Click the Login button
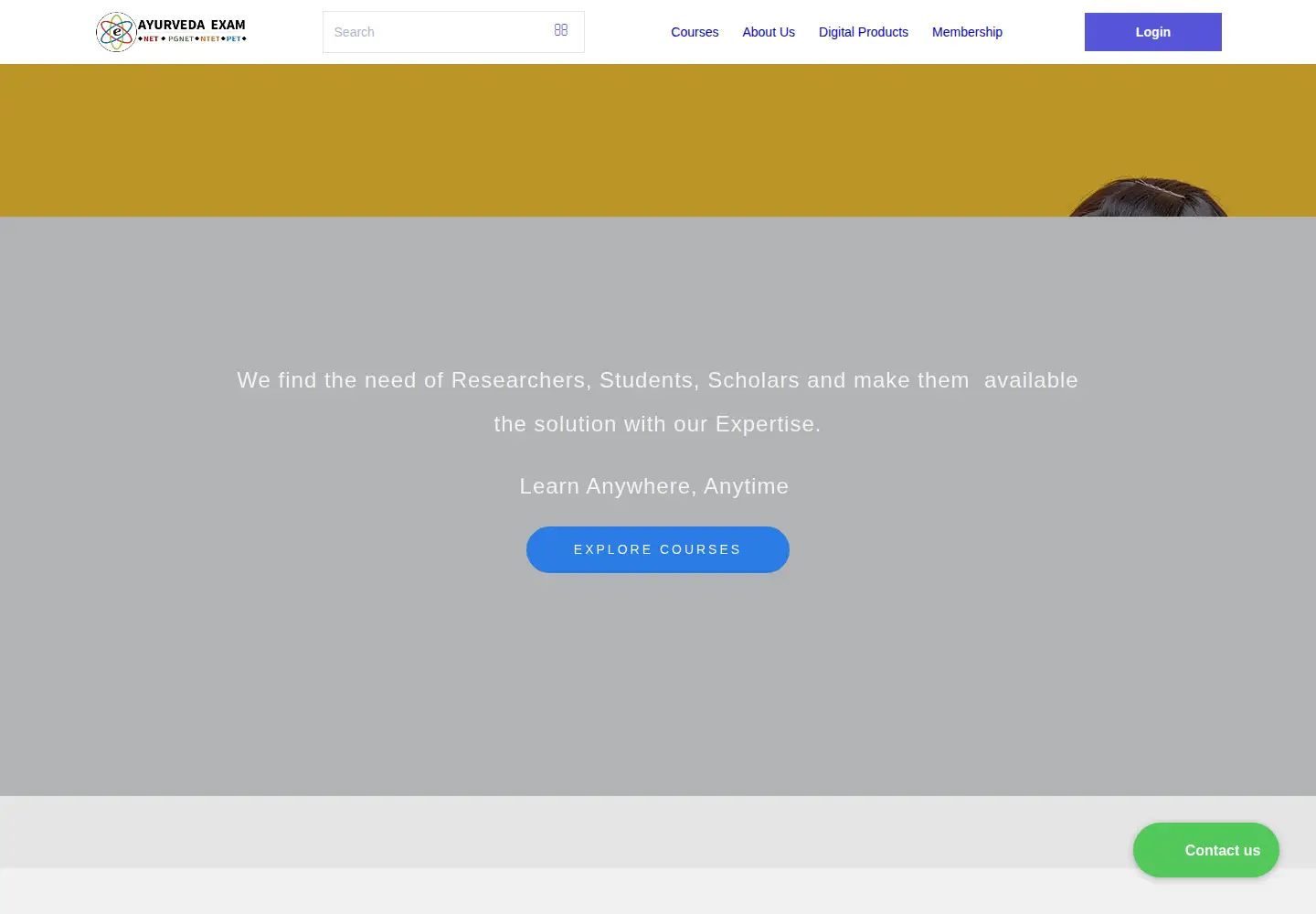1316x914 pixels. [x=1153, y=32]
